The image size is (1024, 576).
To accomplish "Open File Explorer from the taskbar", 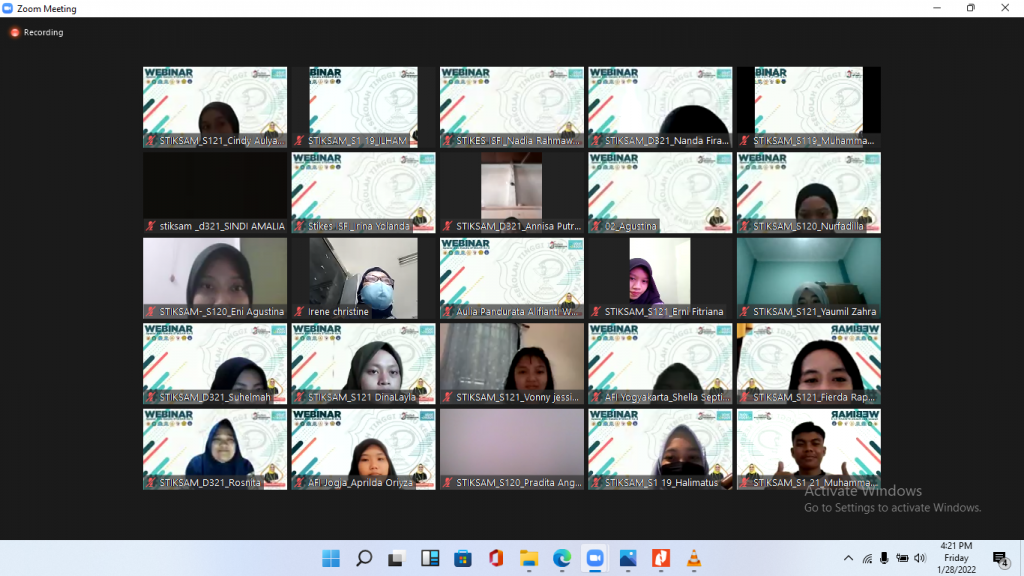I will (x=528, y=558).
